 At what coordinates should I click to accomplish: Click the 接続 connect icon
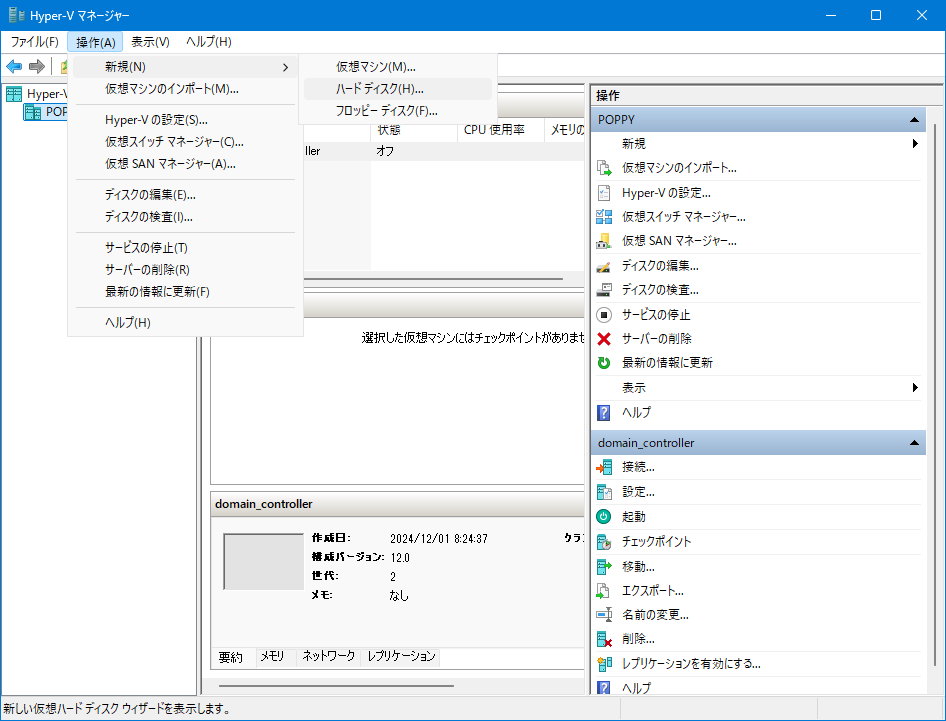[x=604, y=467]
